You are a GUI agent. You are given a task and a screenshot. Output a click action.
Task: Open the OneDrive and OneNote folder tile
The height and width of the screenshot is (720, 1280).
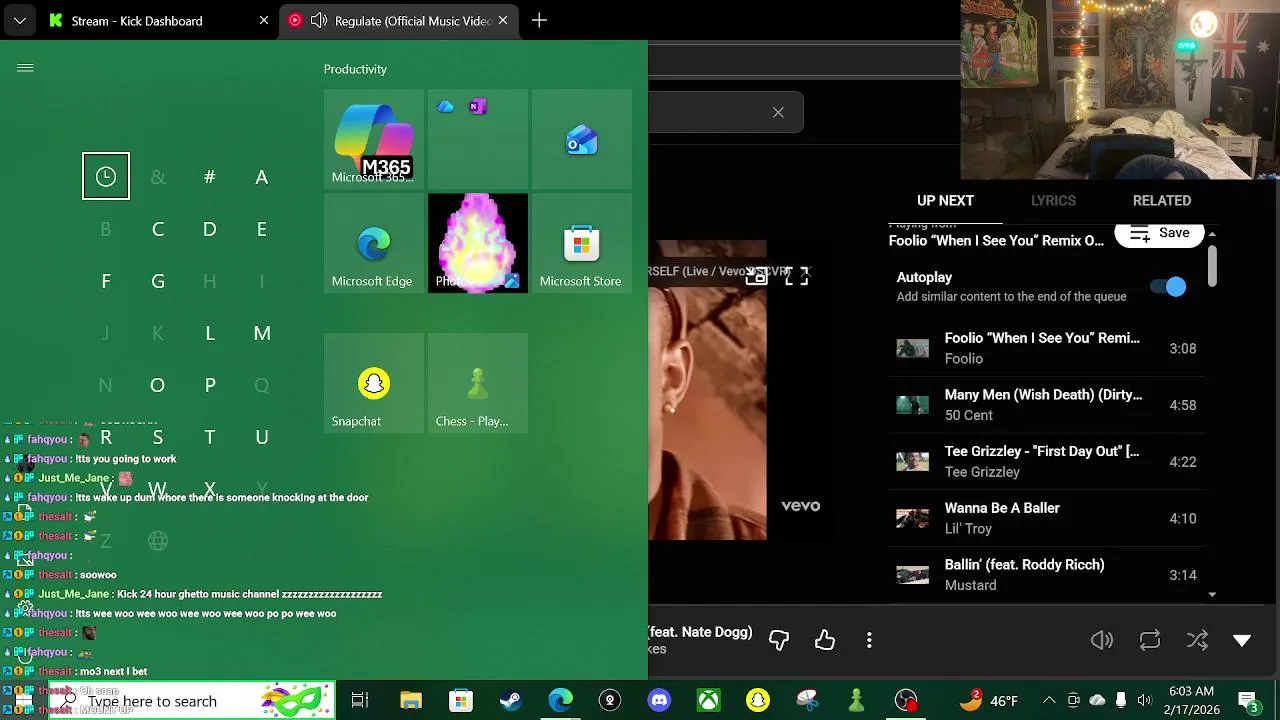pyautogui.click(x=477, y=138)
